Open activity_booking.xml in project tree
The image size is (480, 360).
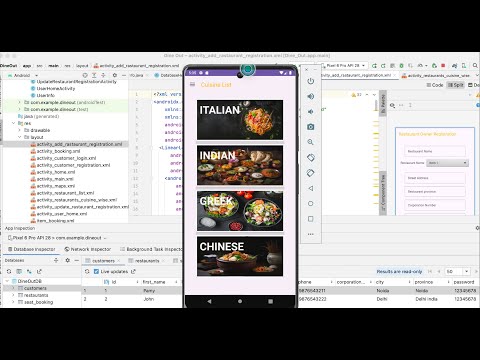(58, 151)
